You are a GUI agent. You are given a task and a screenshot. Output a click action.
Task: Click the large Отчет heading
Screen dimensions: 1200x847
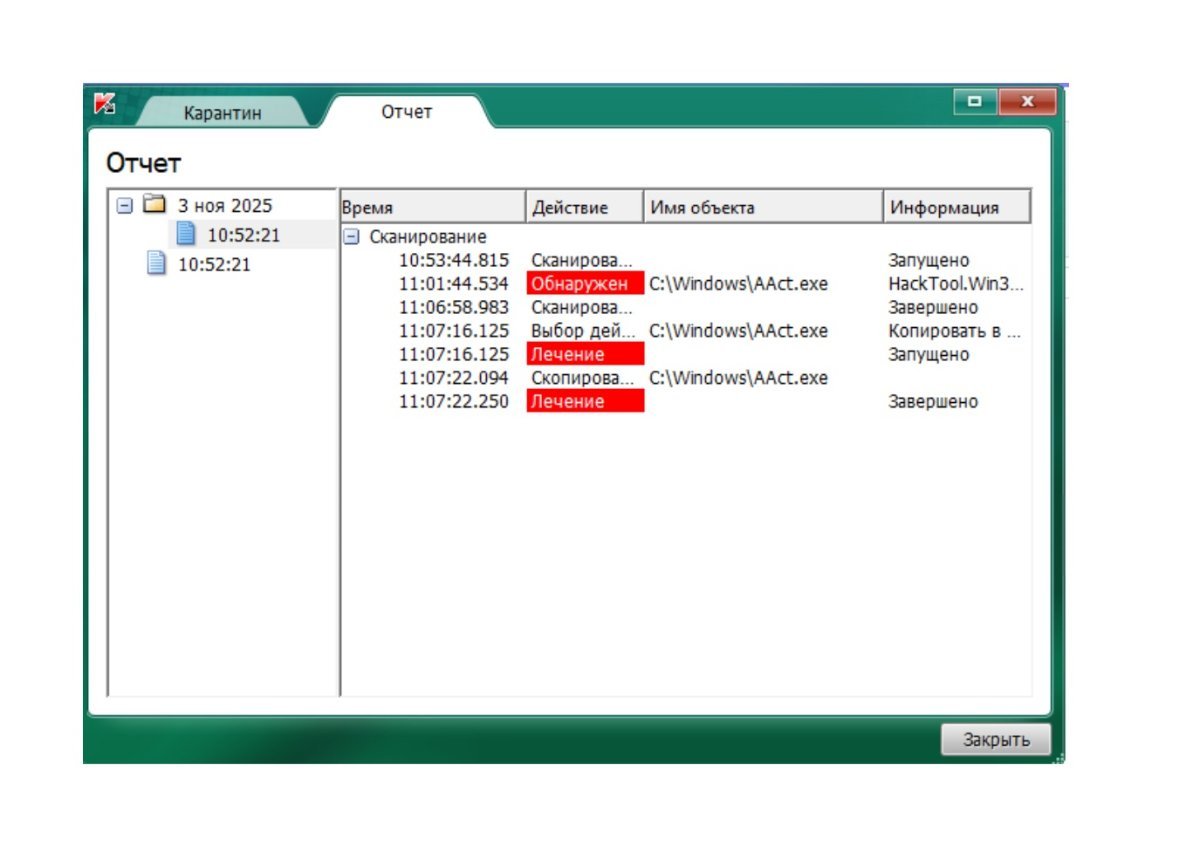pos(143,163)
